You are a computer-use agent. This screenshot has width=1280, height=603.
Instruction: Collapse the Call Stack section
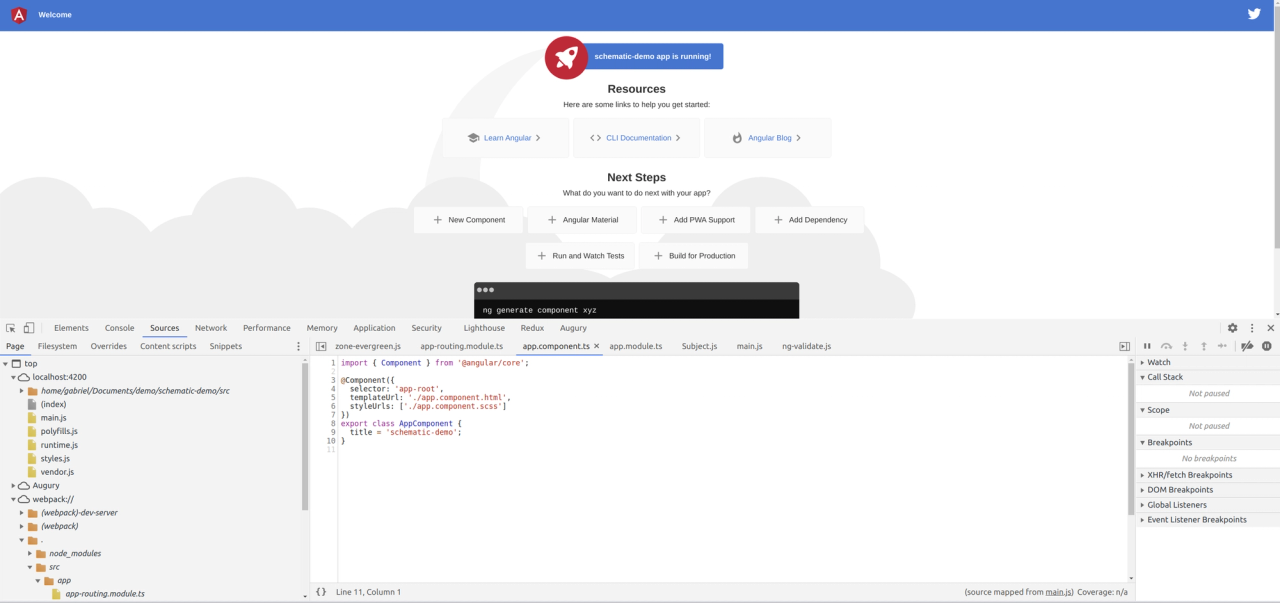point(1207,377)
